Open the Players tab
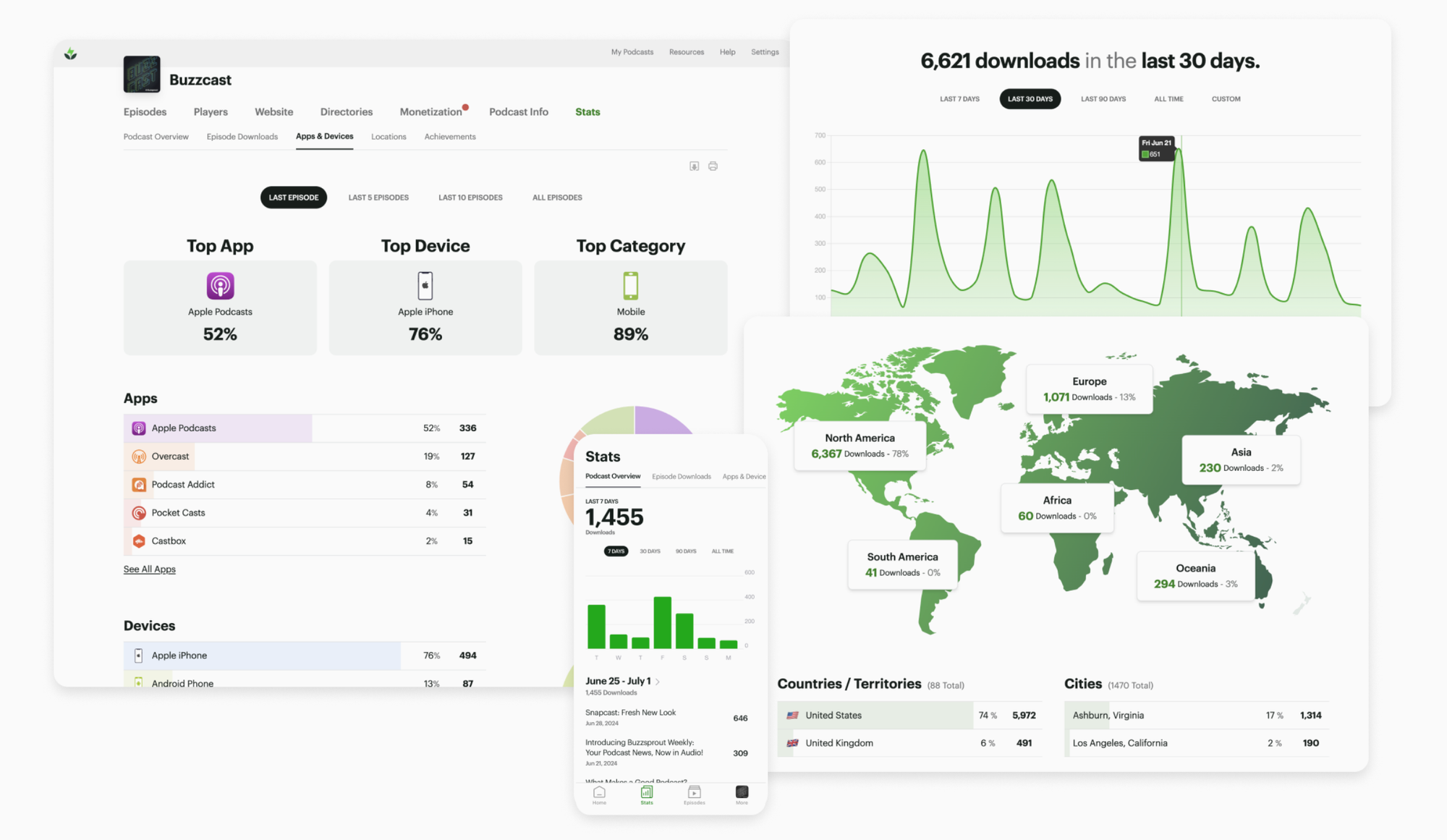 [x=211, y=112]
